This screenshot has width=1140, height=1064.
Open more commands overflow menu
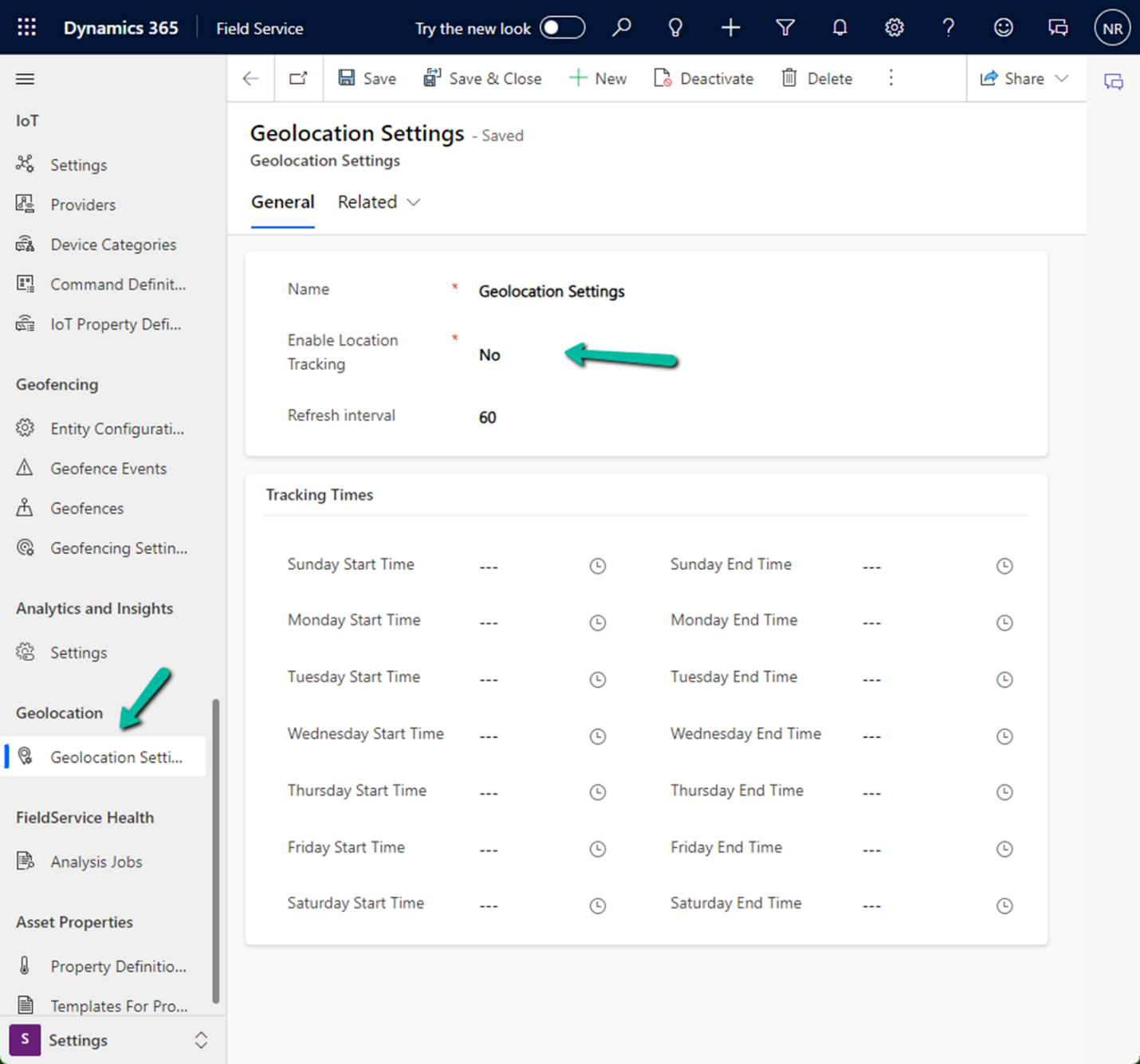coord(890,78)
